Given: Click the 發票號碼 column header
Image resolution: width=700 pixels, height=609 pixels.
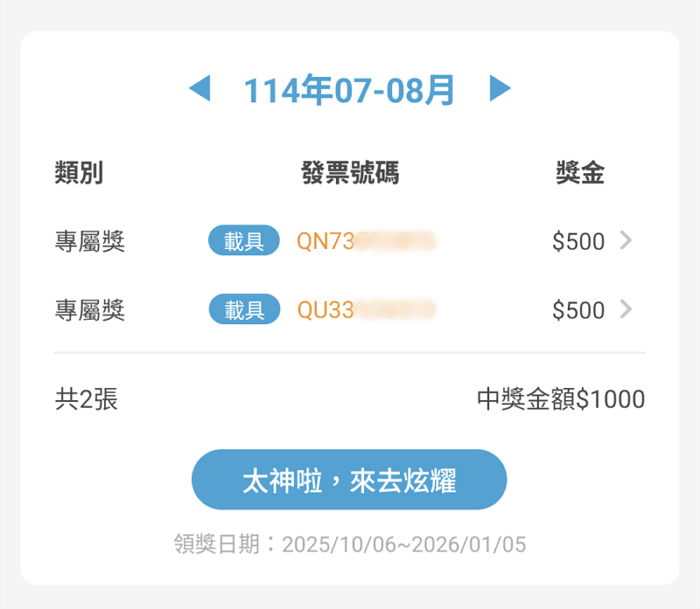Looking at the screenshot, I should pos(350,173).
